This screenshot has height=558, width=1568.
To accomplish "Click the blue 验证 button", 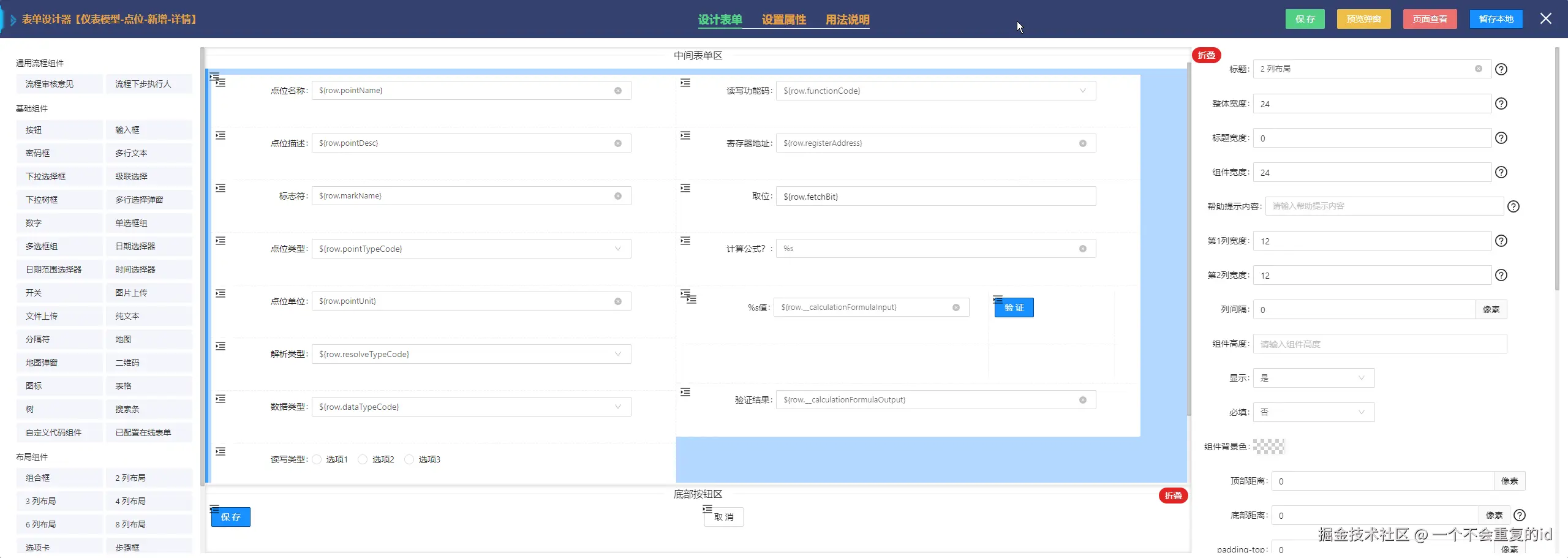I will [x=1014, y=307].
